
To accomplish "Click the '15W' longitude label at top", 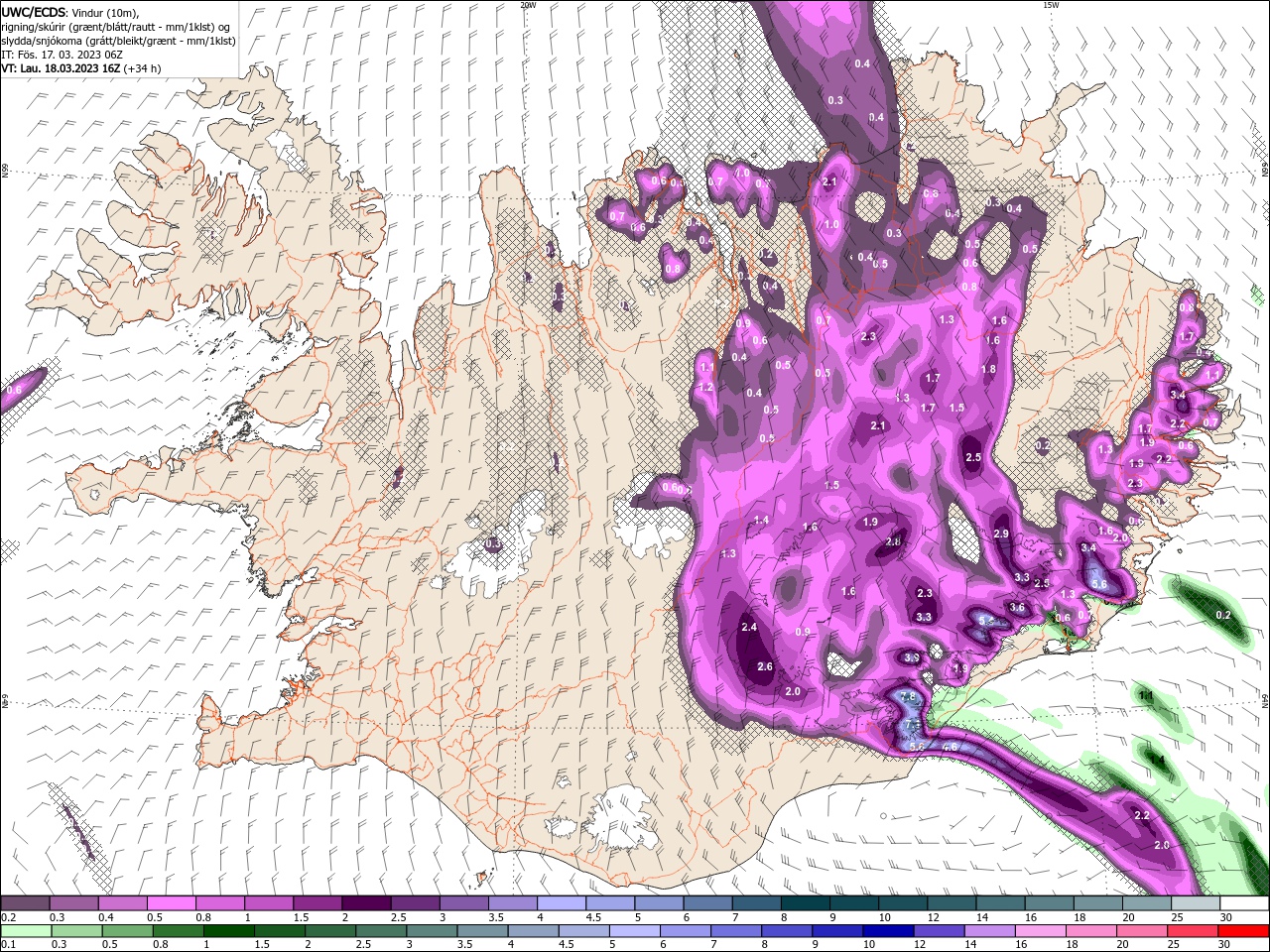I will click(x=1050, y=5).
